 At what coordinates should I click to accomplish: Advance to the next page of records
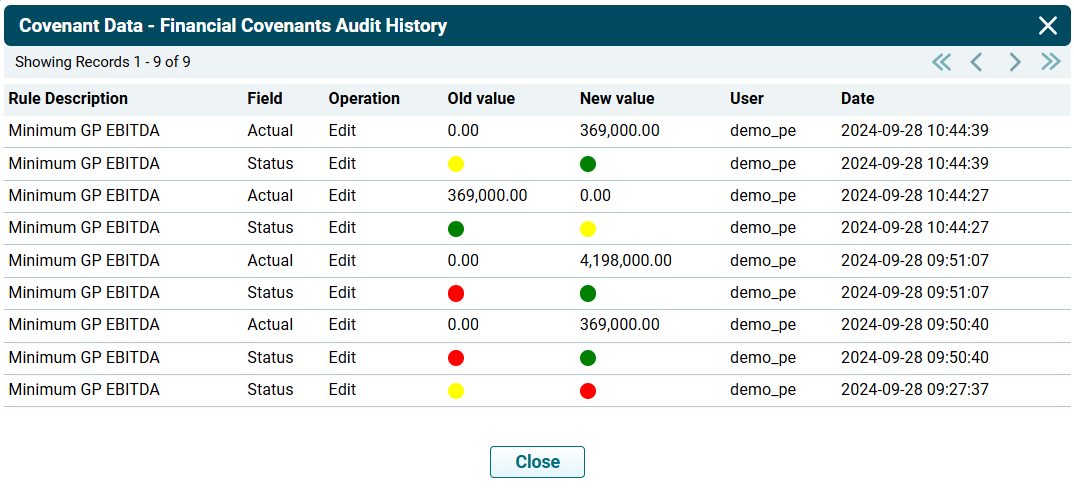coord(1014,62)
